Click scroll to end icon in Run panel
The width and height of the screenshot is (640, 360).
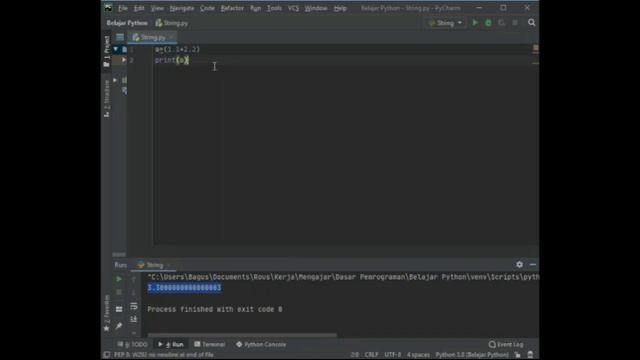[x=133, y=319]
